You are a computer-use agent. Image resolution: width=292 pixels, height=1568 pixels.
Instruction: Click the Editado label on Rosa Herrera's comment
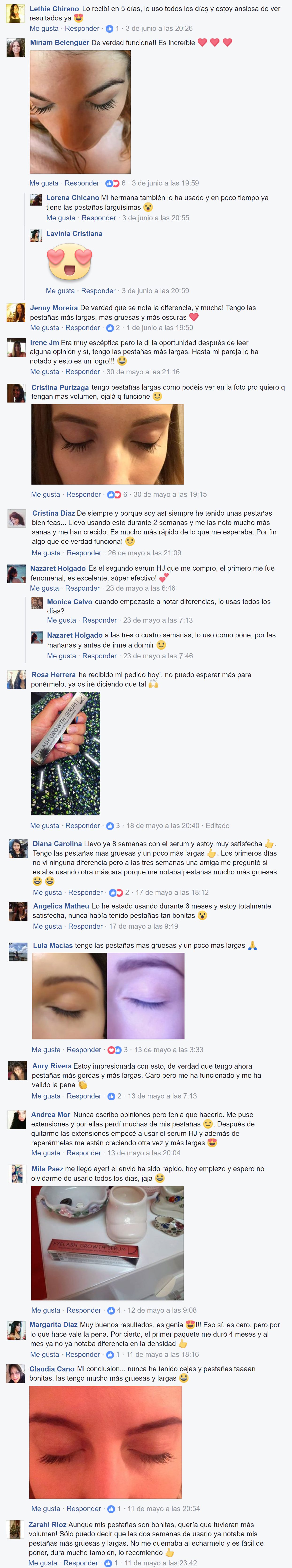[x=217, y=826]
